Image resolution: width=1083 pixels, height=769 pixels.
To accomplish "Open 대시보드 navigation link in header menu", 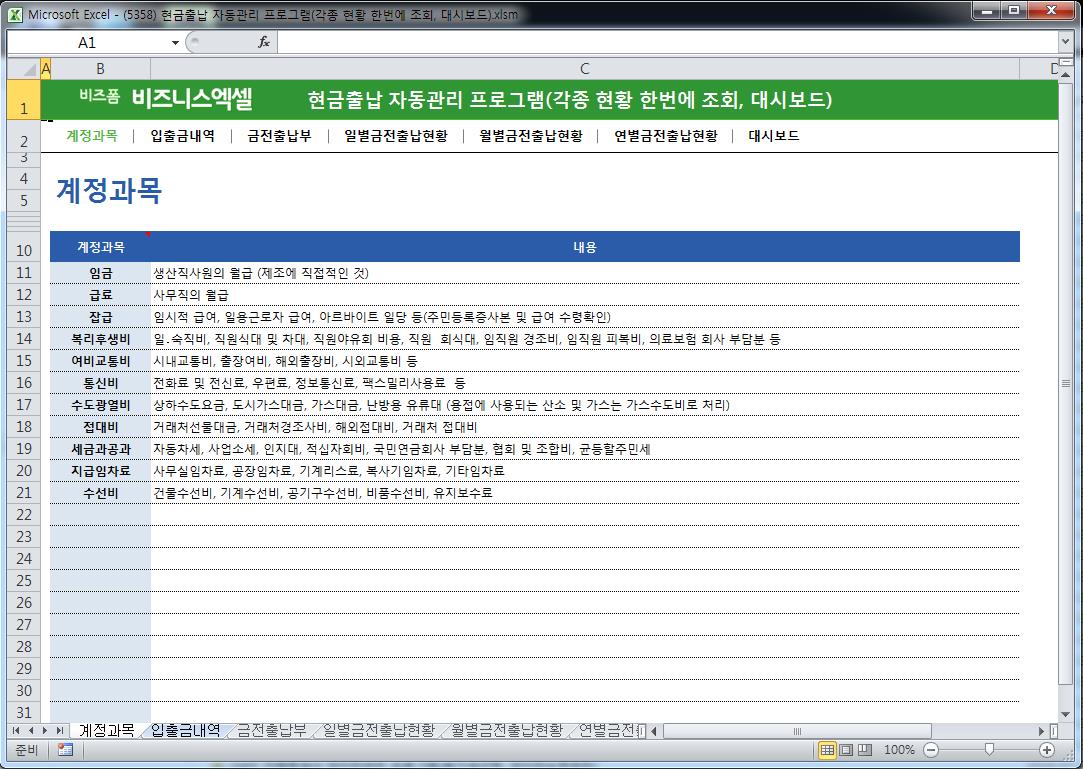I will click(774, 135).
